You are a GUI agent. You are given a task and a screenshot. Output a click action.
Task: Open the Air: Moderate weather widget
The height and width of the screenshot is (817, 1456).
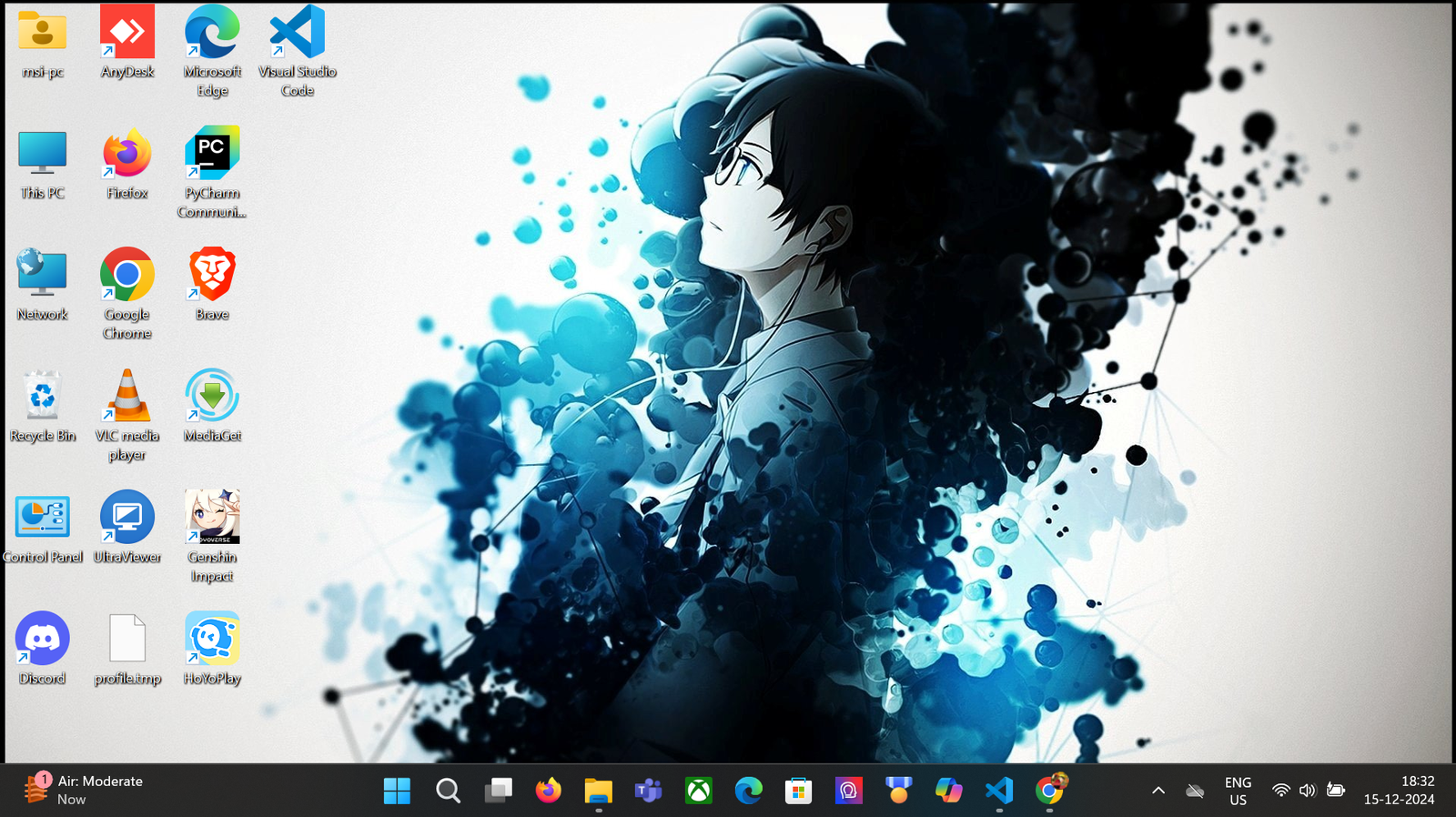coord(84,790)
